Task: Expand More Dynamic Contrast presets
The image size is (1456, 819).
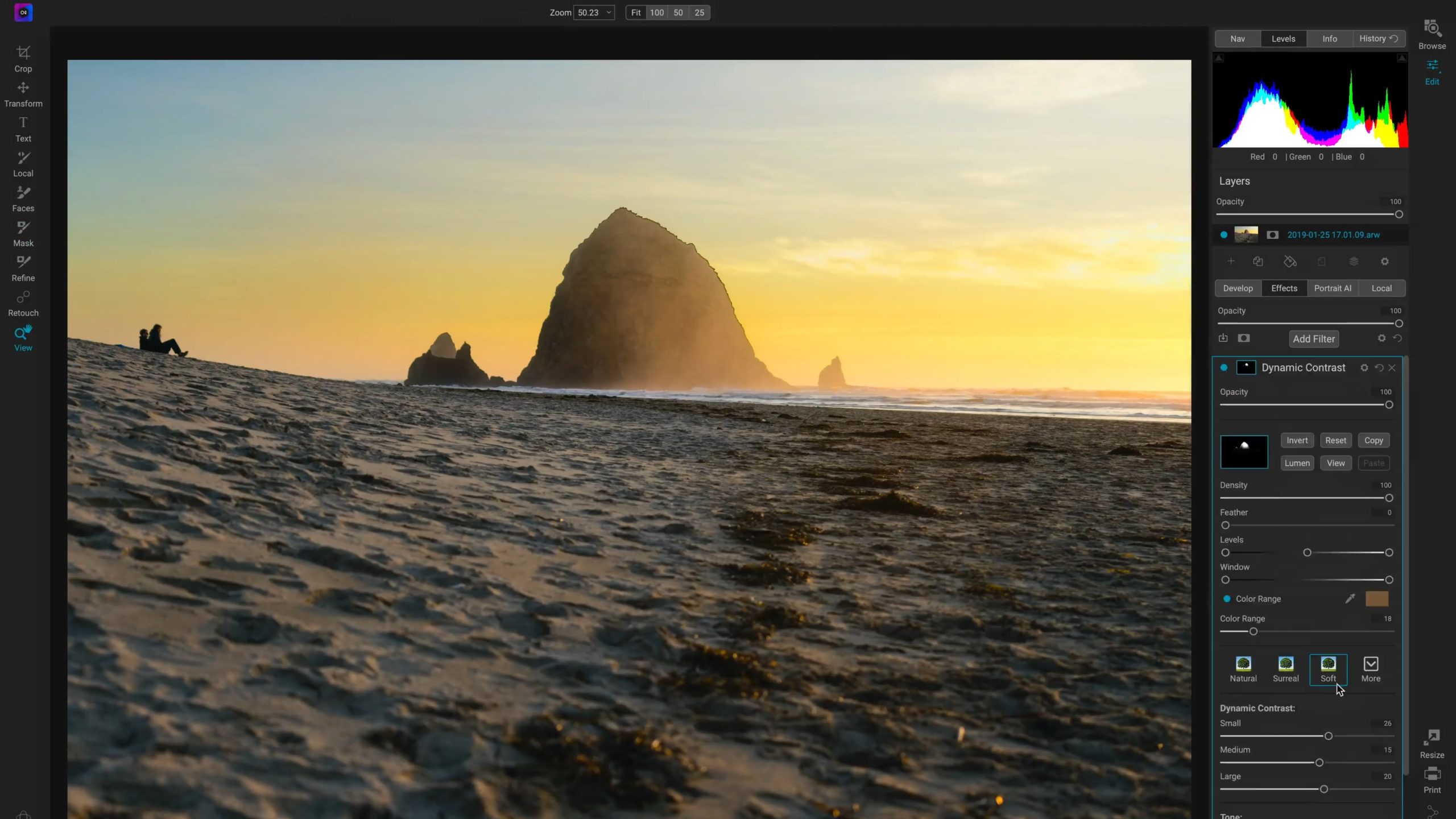Action: (x=1371, y=669)
